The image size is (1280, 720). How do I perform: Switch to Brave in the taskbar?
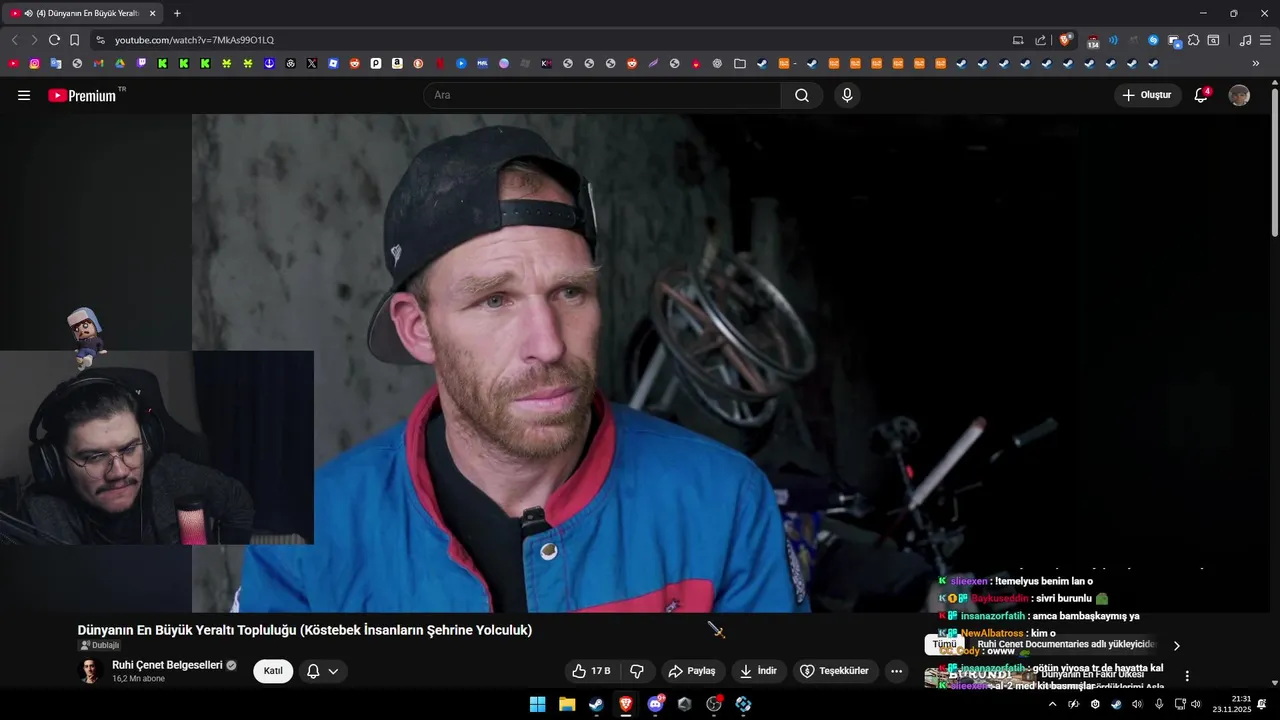coord(626,704)
